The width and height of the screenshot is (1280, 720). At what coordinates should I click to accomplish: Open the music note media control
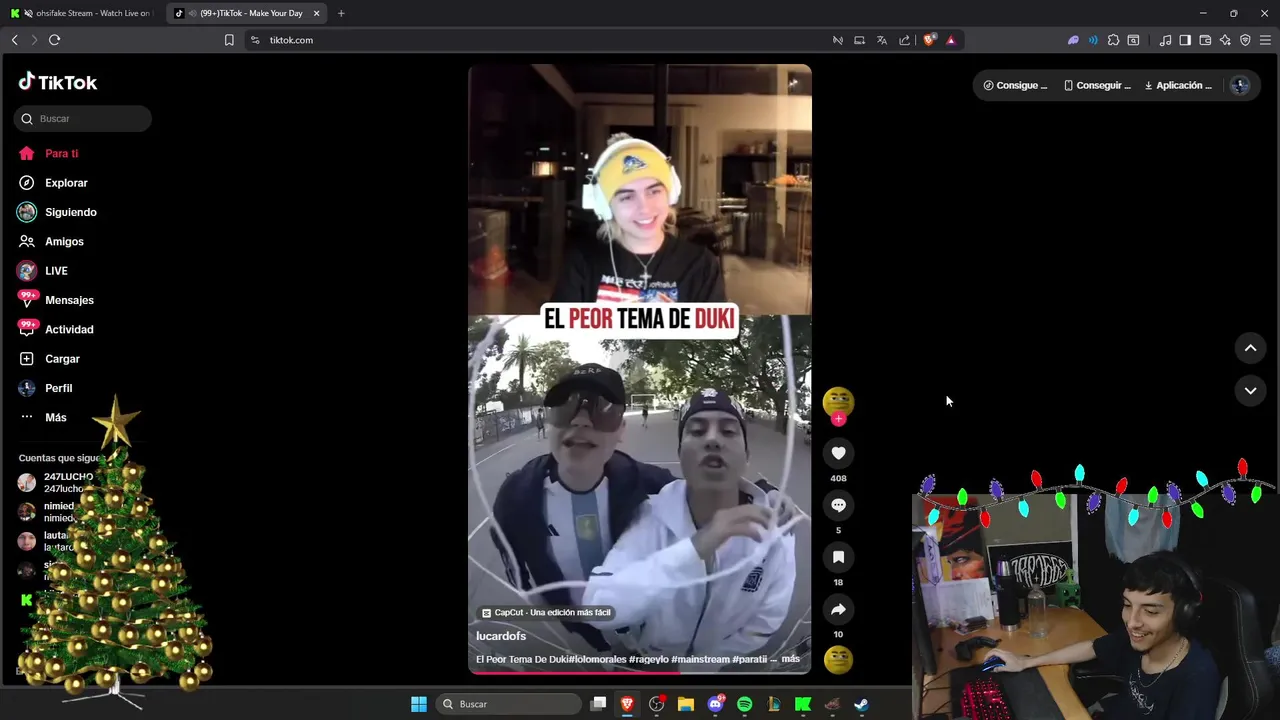point(1166,40)
